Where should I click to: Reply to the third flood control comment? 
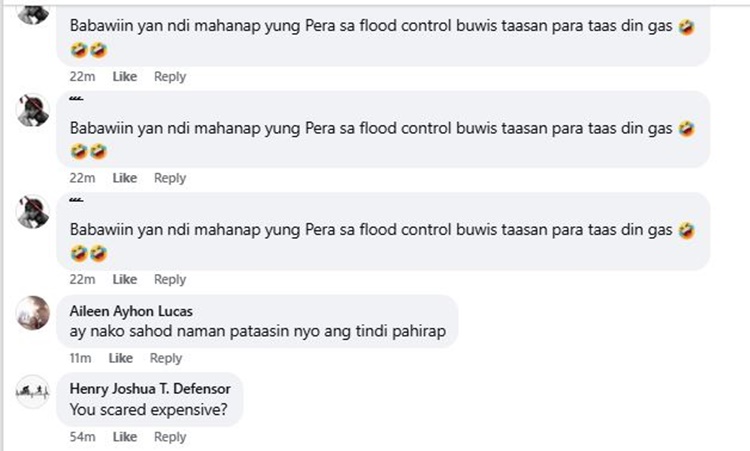[170, 280]
